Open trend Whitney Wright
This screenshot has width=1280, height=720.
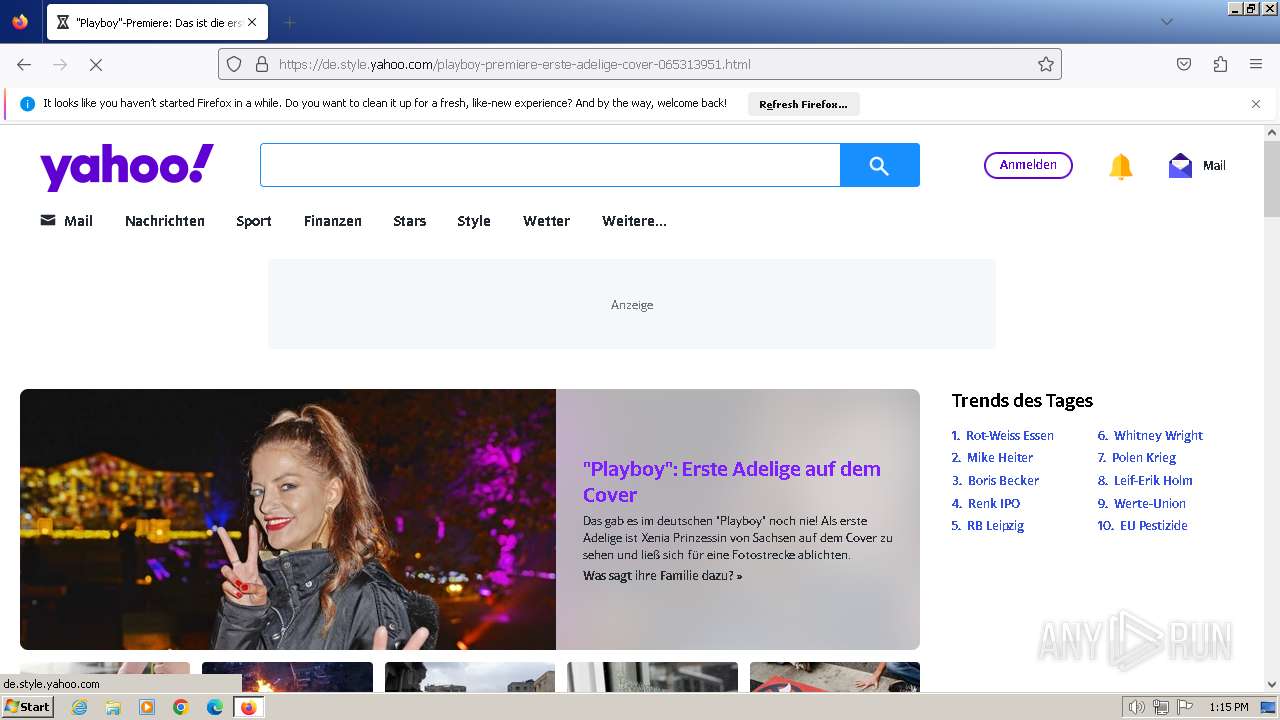coord(1158,435)
